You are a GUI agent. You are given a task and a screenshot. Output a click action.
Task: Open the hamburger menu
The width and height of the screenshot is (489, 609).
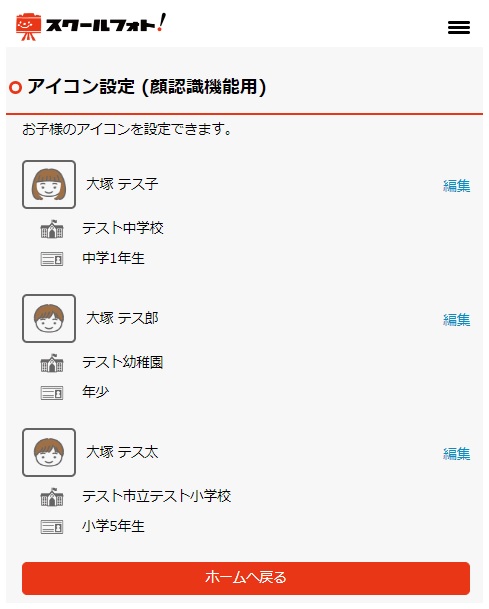[x=459, y=27]
